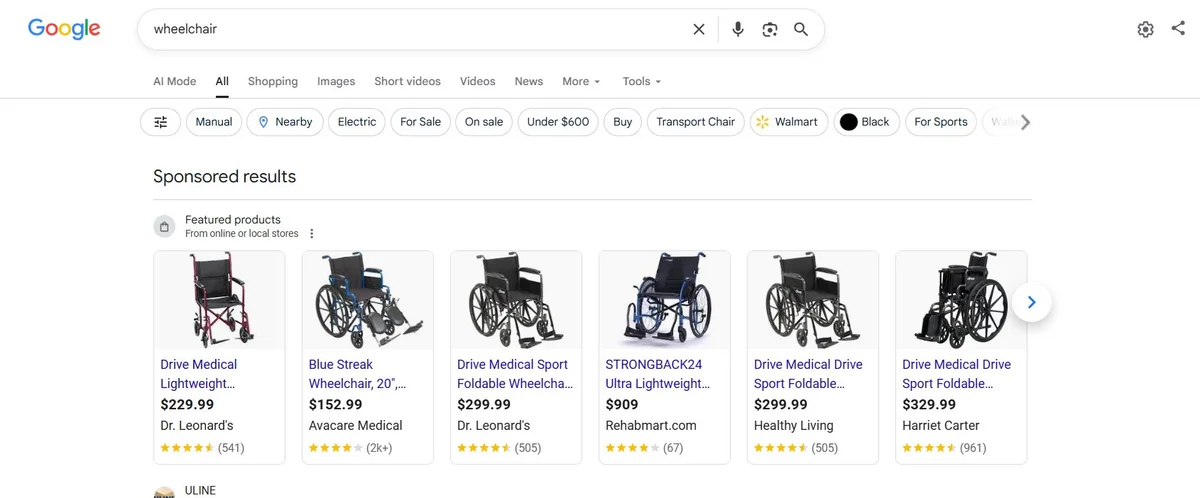Toggle the Electric filter chip
The height and width of the screenshot is (498, 1200).
click(x=357, y=122)
